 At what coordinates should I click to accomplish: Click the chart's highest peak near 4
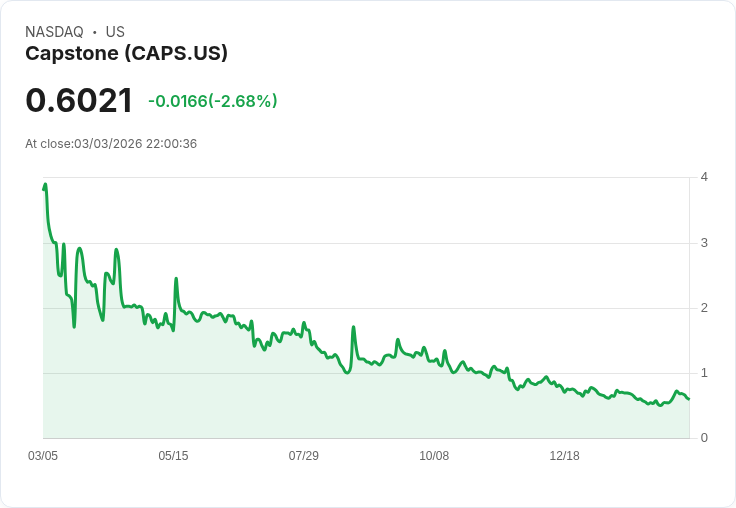(45, 184)
